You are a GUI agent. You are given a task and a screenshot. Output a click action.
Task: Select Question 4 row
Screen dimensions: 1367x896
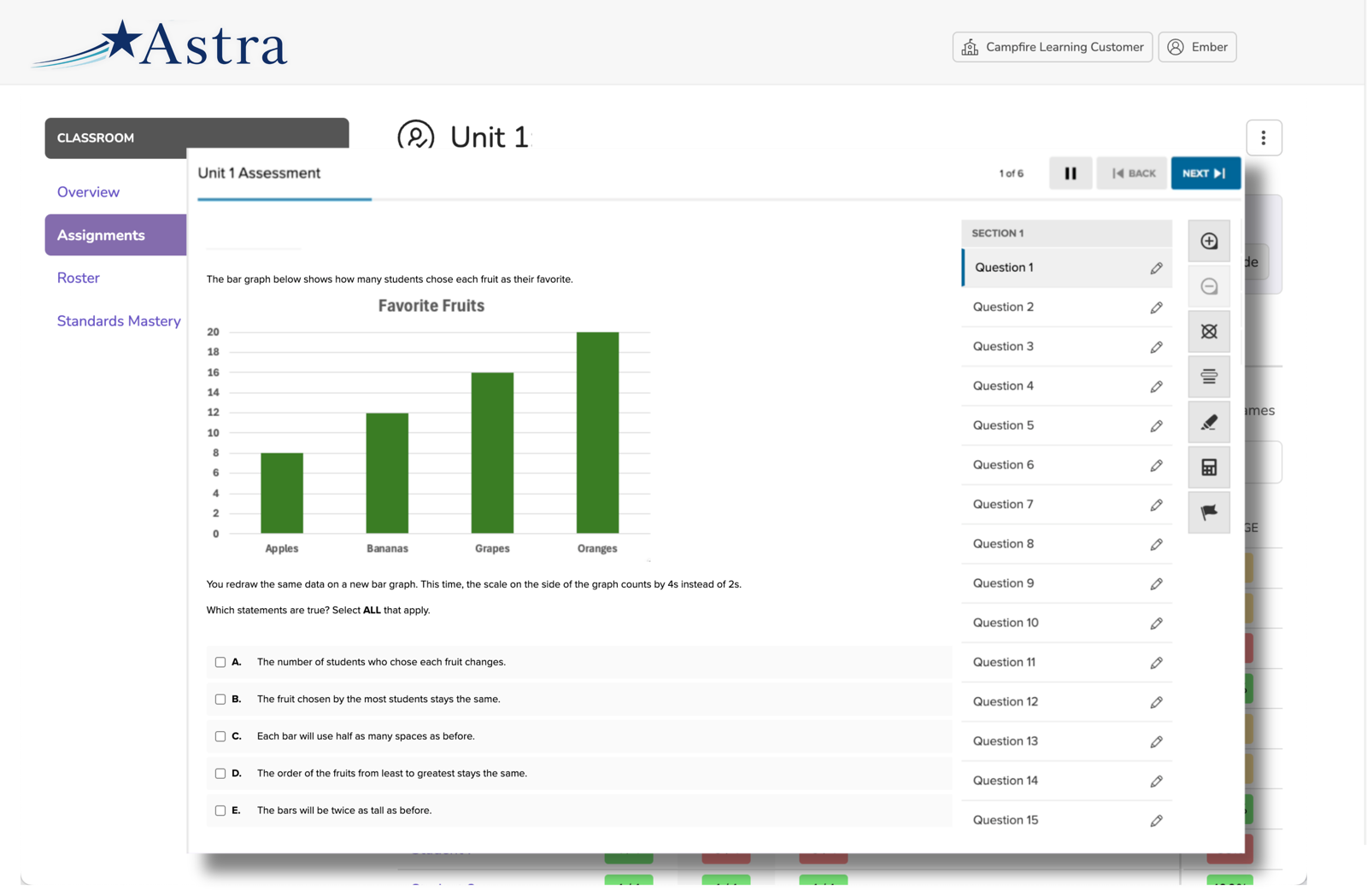[x=1066, y=386]
